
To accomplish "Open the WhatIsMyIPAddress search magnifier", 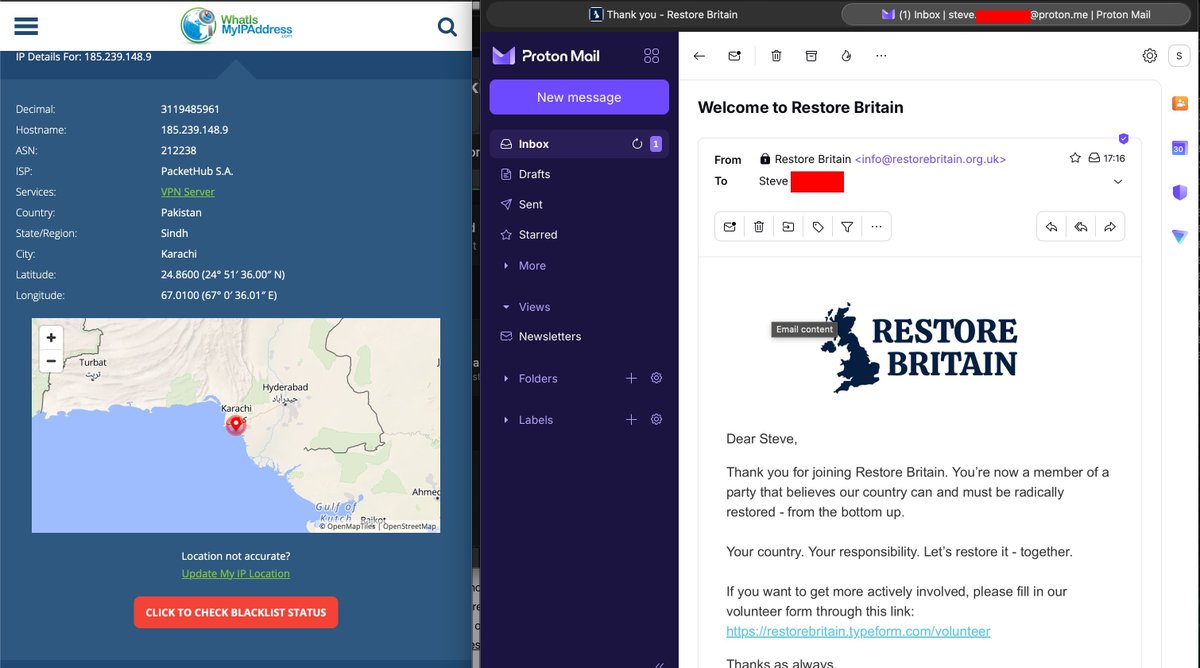I will 447,27.
